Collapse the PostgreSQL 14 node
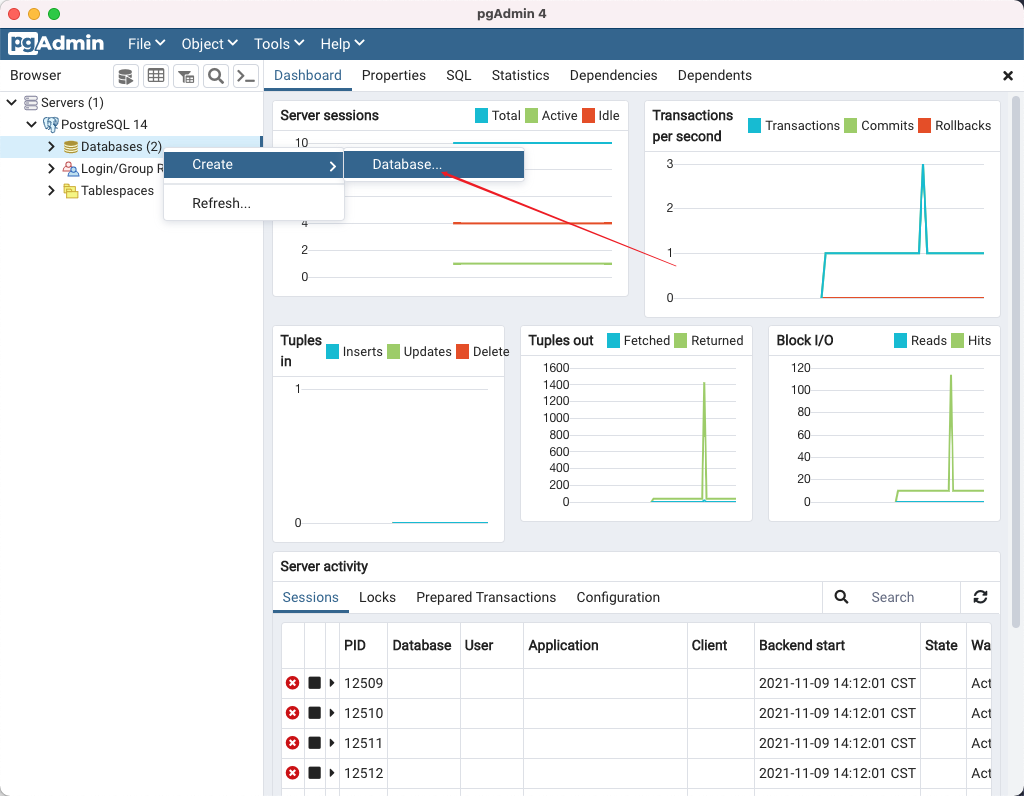This screenshot has width=1024, height=796. pyautogui.click(x=31, y=124)
